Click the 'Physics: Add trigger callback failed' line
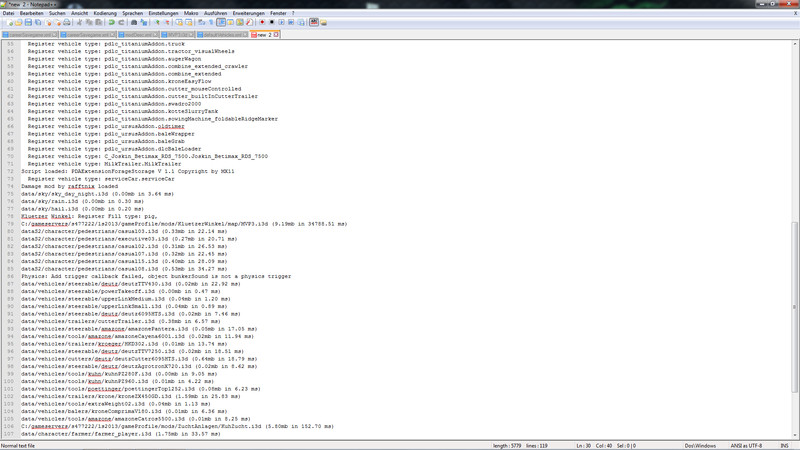Image resolution: width=800 pixels, height=450 pixels. pos(156,277)
